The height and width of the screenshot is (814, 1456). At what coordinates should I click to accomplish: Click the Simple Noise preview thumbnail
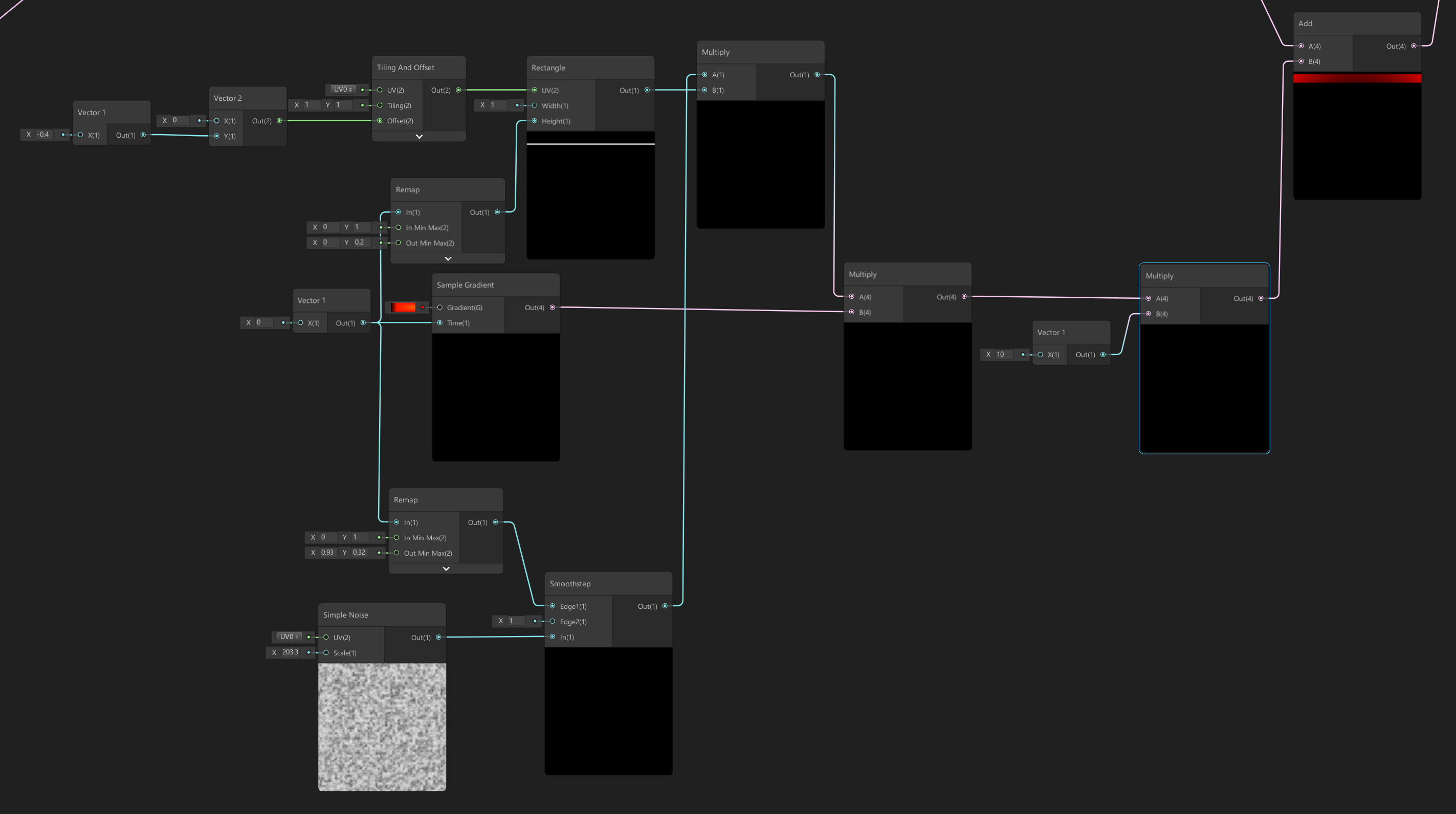(x=382, y=727)
